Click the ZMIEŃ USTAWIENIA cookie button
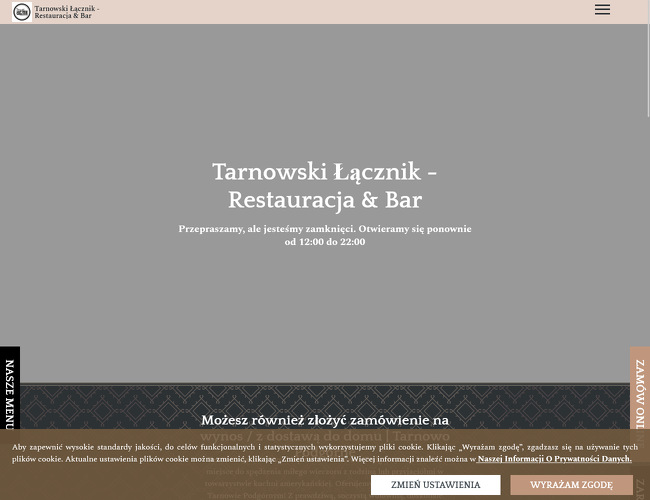This screenshot has height=500, width=650. click(x=435, y=485)
